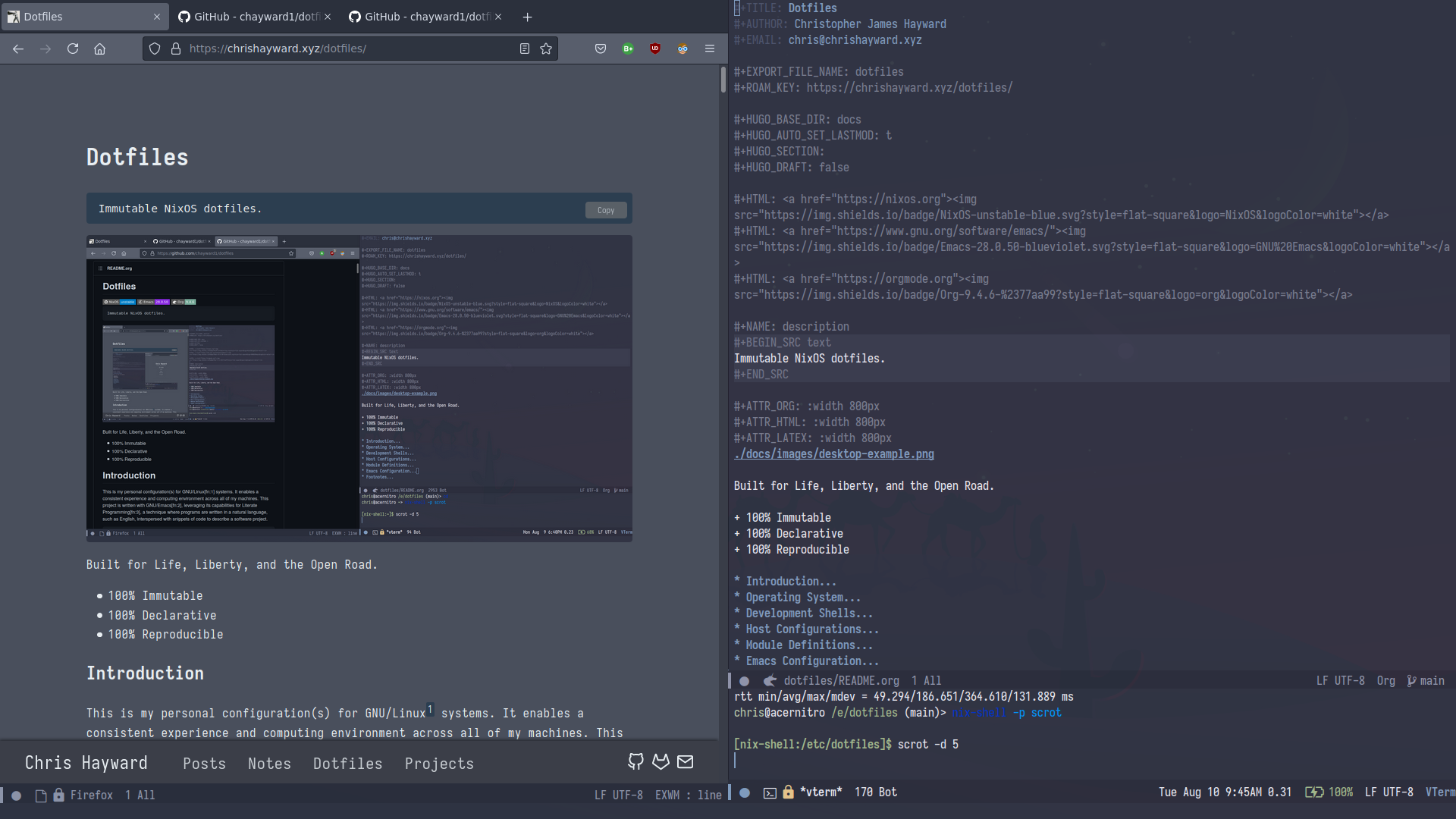Expand the Introduction section on the page

click(x=784, y=580)
